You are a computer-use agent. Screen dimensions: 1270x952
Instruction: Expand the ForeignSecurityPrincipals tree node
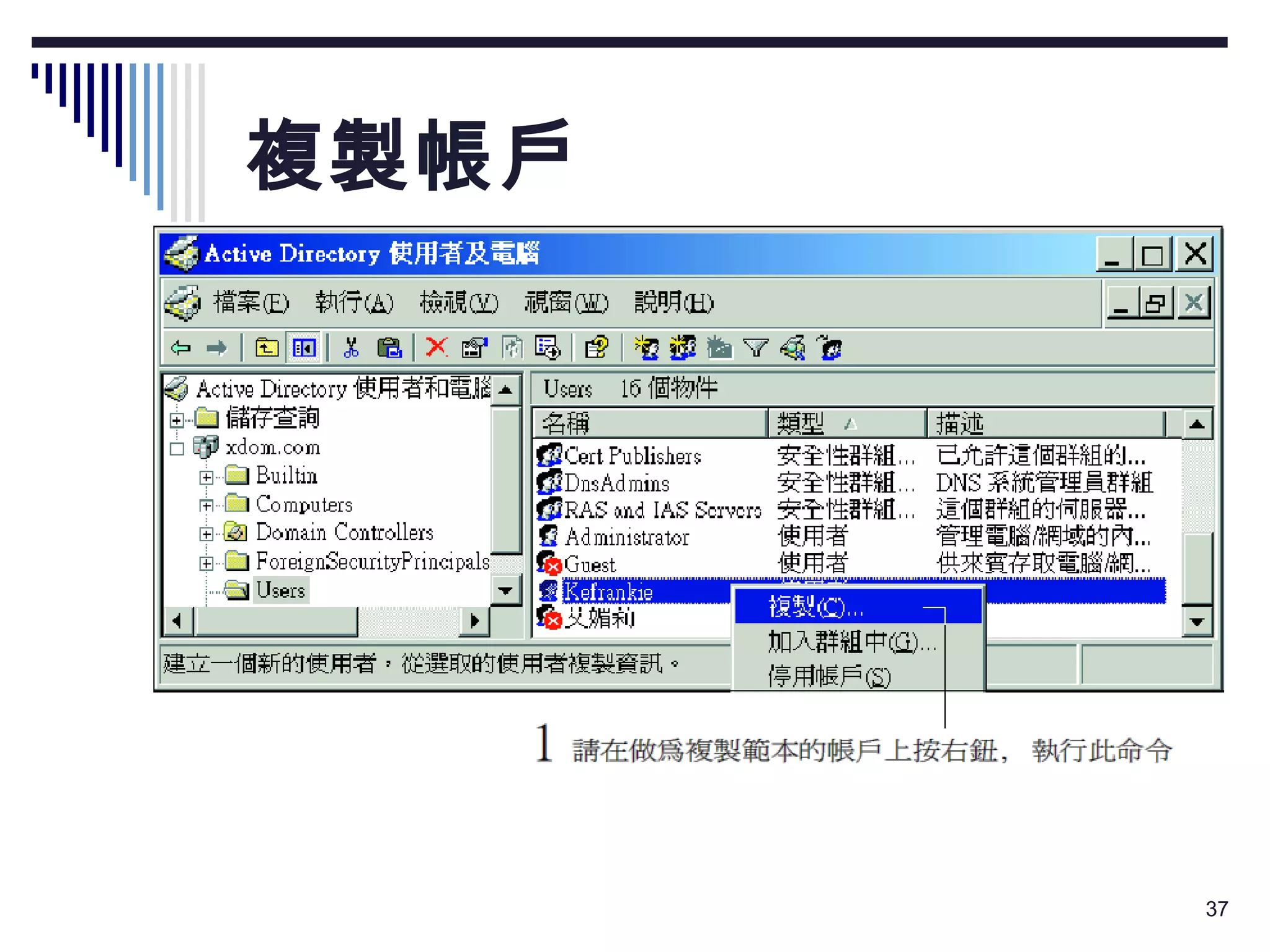point(206,563)
